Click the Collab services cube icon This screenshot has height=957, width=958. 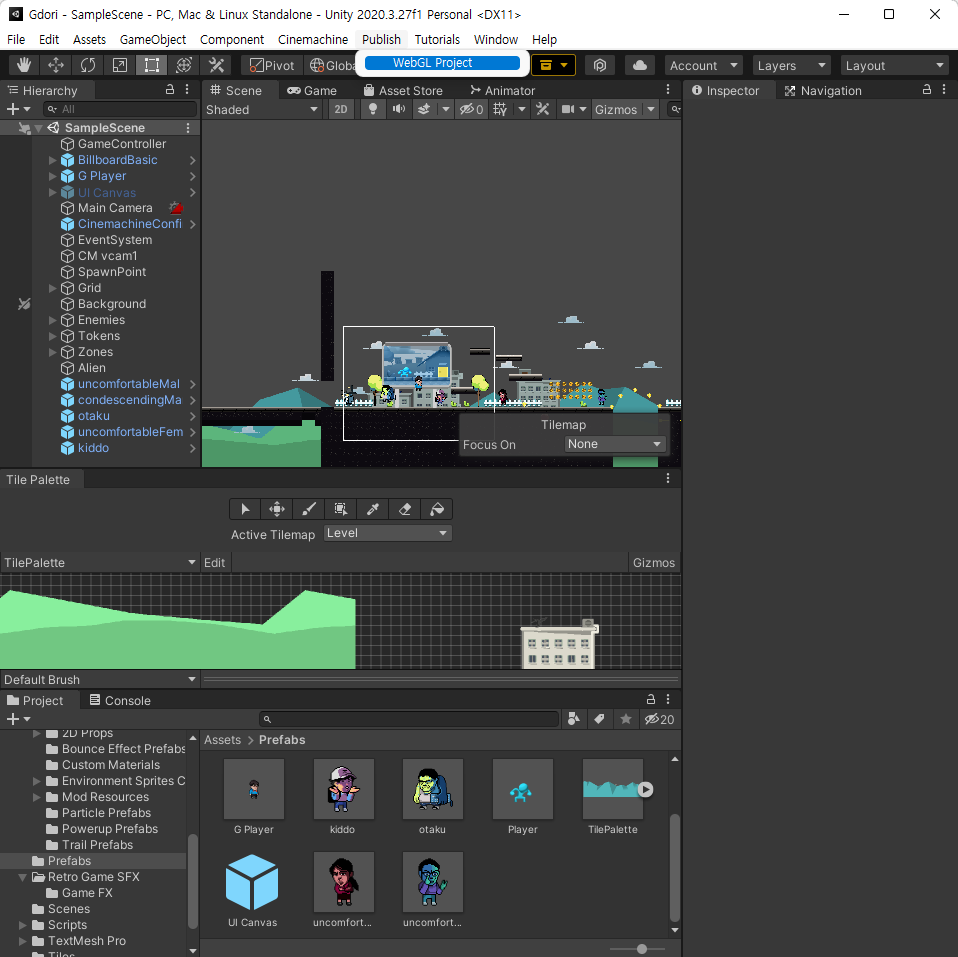click(x=600, y=65)
